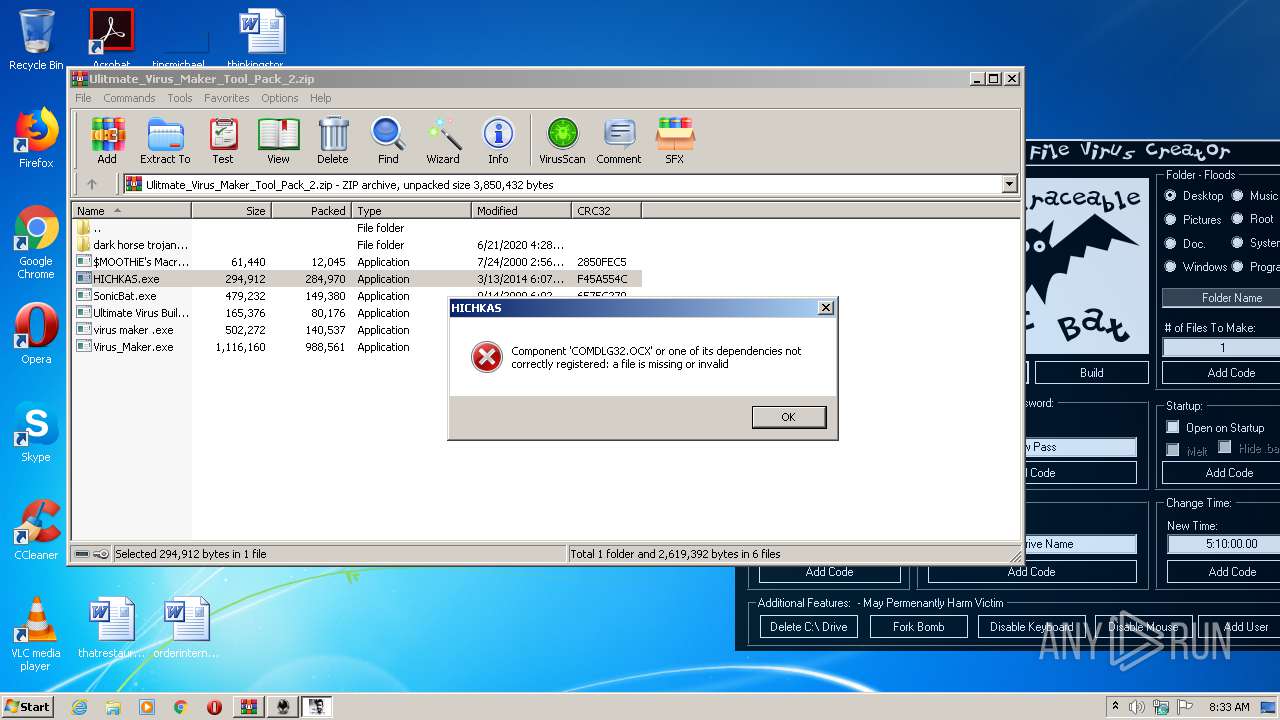The image size is (1280, 720).
Task: Click the Delete trash icon in WinRAR
Action: click(x=333, y=141)
